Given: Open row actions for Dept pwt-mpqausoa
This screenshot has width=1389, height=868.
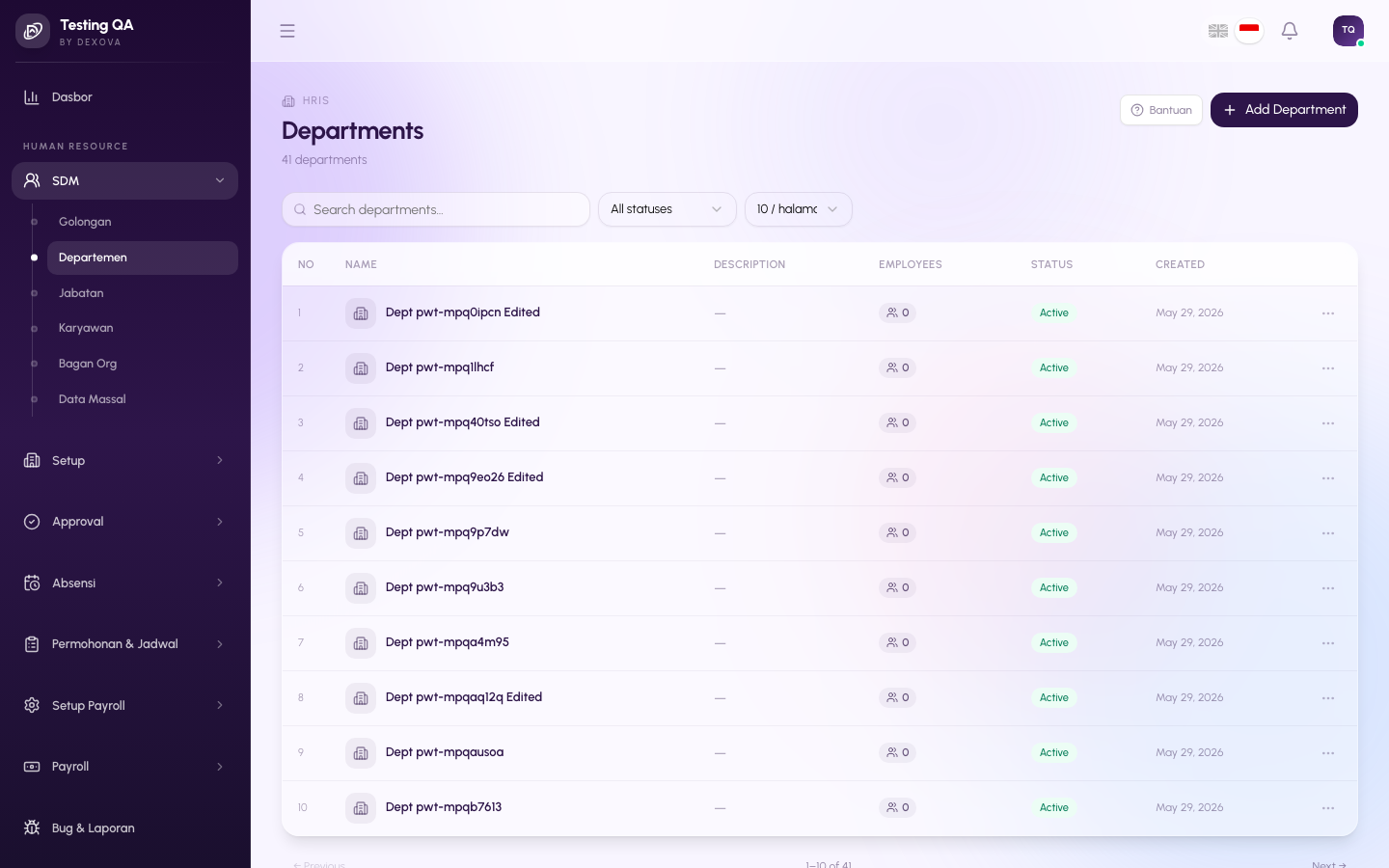Looking at the screenshot, I should coord(1328,753).
